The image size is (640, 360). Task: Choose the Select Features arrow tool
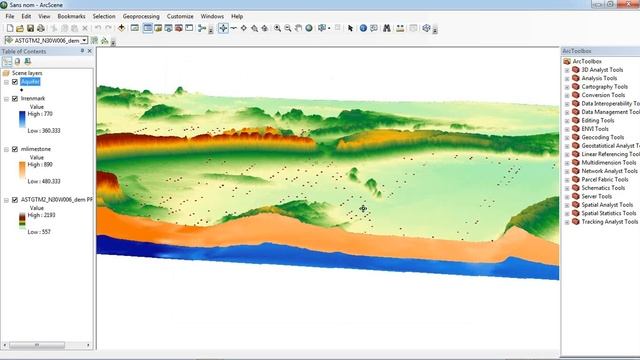point(350,28)
